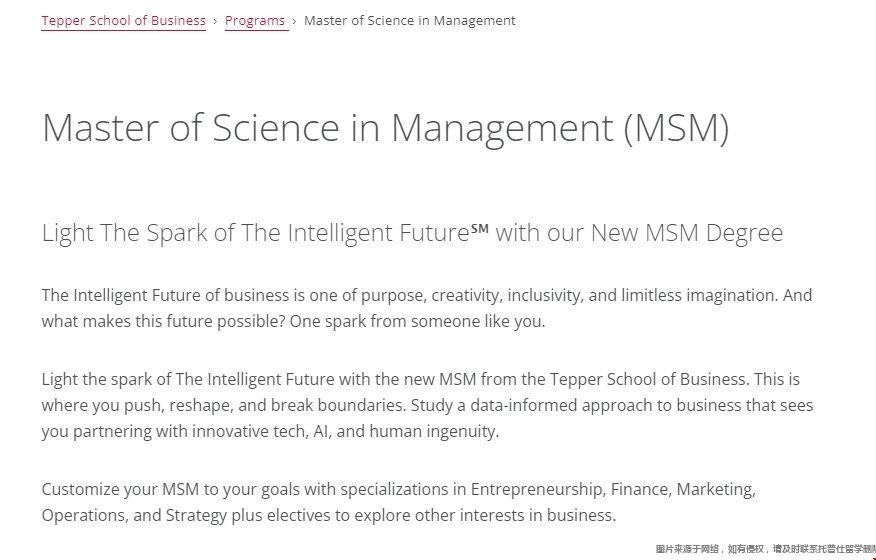Click the word Marketing in specializations list
876x560 pixels.
(x=716, y=489)
